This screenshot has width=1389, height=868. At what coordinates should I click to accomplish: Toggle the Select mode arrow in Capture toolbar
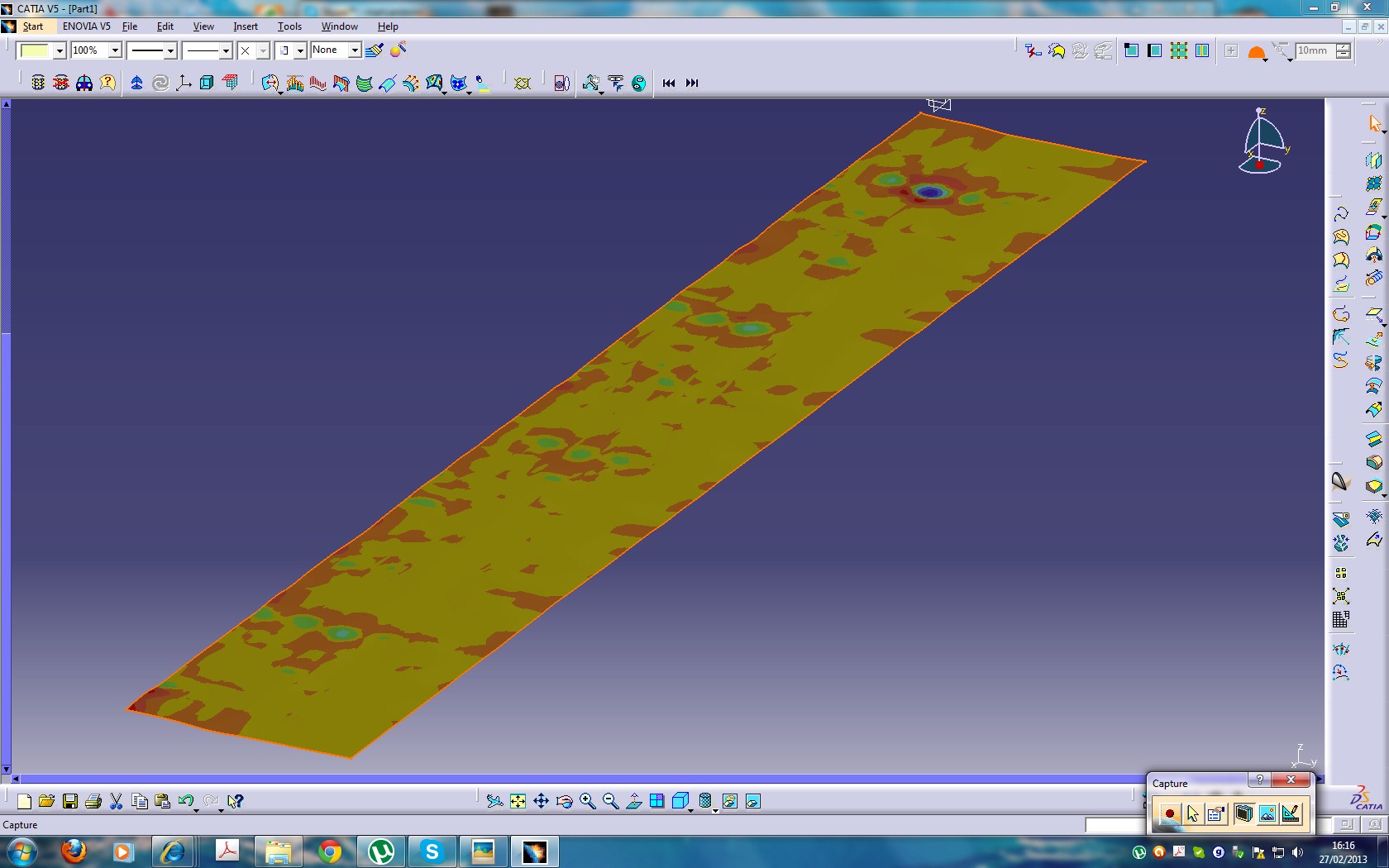(x=1192, y=814)
